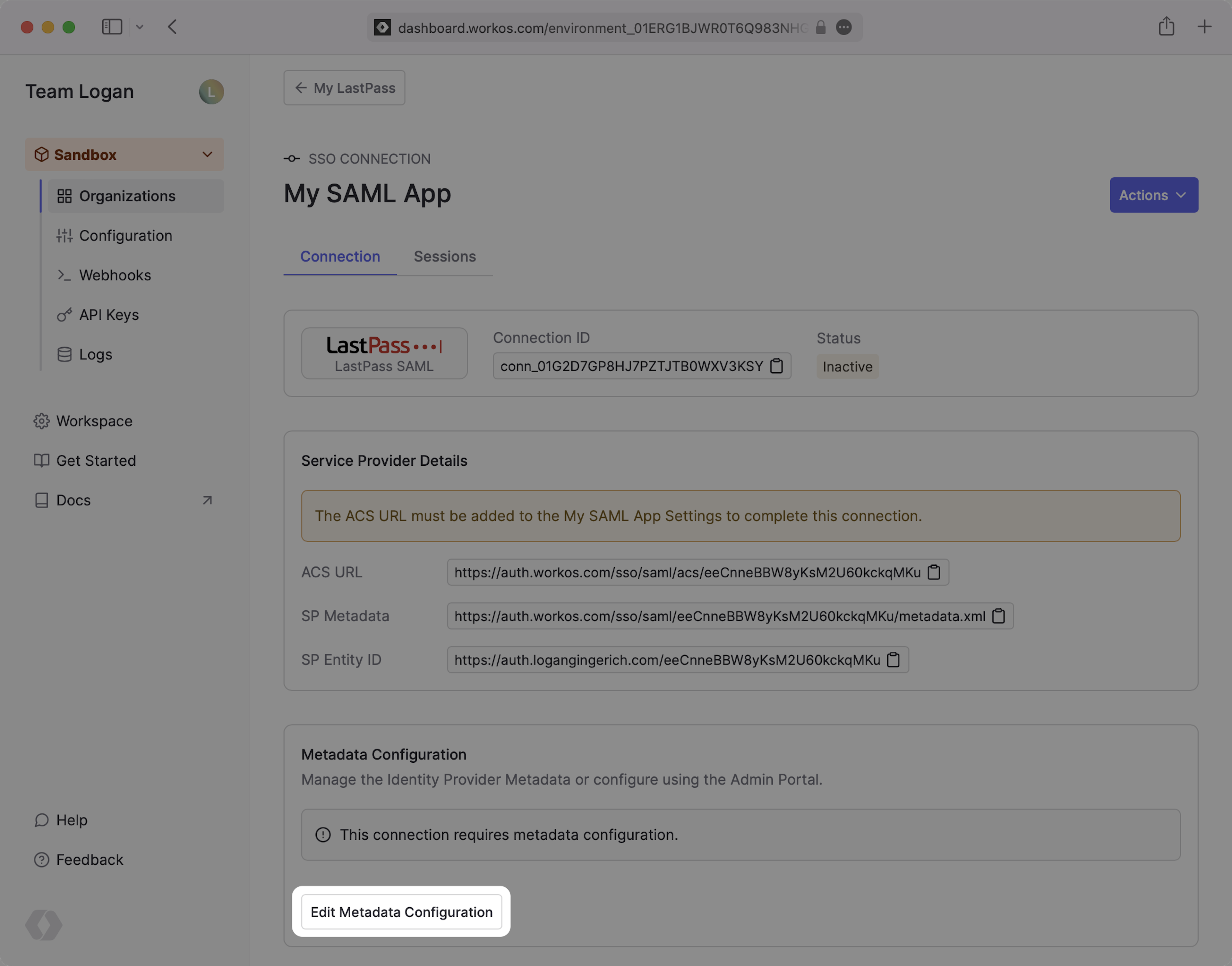Select the Connection tab
Image resolution: width=1232 pixels, height=966 pixels.
click(340, 257)
